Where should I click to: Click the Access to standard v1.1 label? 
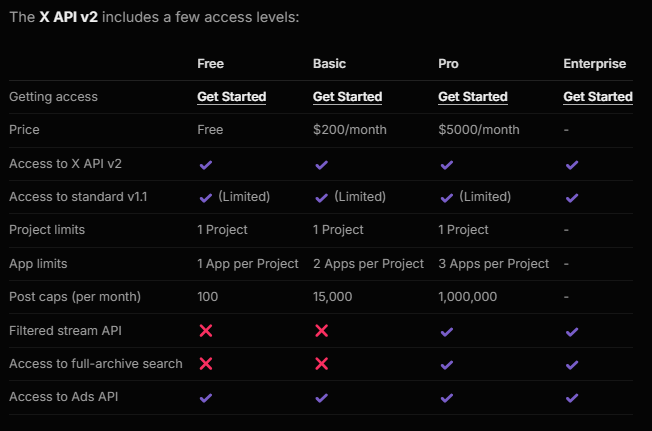(78, 197)
